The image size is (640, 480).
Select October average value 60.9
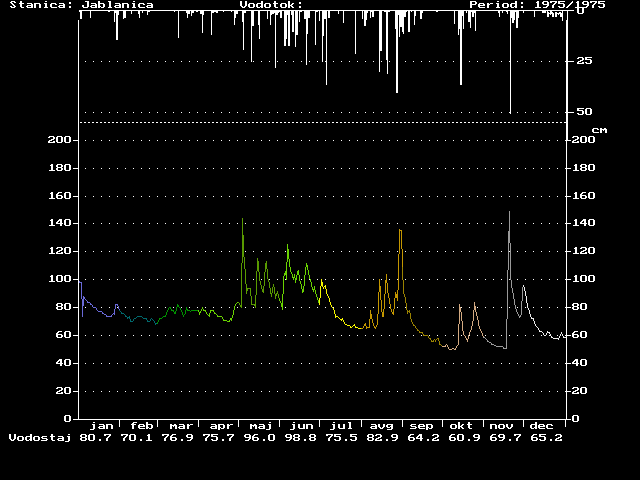(x=464, y=438)
